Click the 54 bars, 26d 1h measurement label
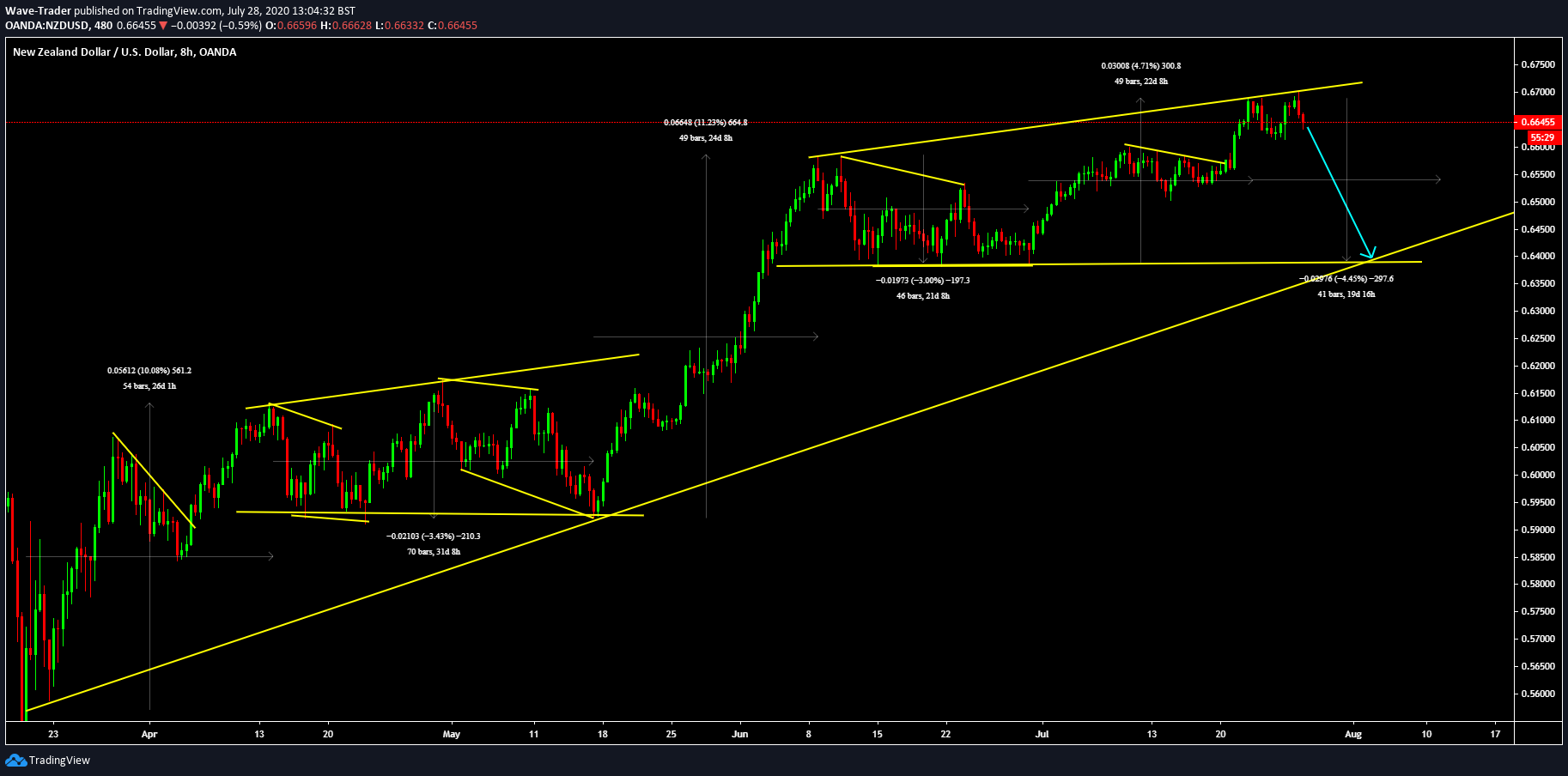Image resolution: width=1568 pixels, height=776 pixels. point(149,386)
